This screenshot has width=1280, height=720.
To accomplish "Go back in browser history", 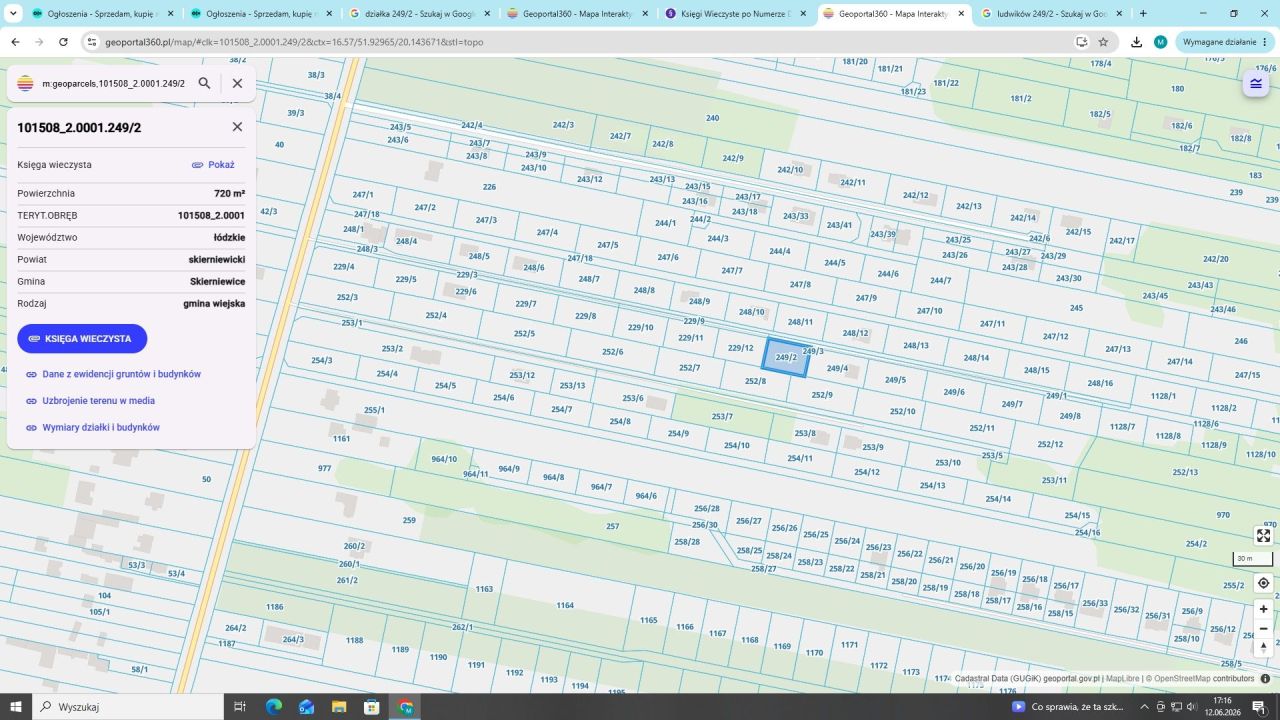I will pos(15,42).
